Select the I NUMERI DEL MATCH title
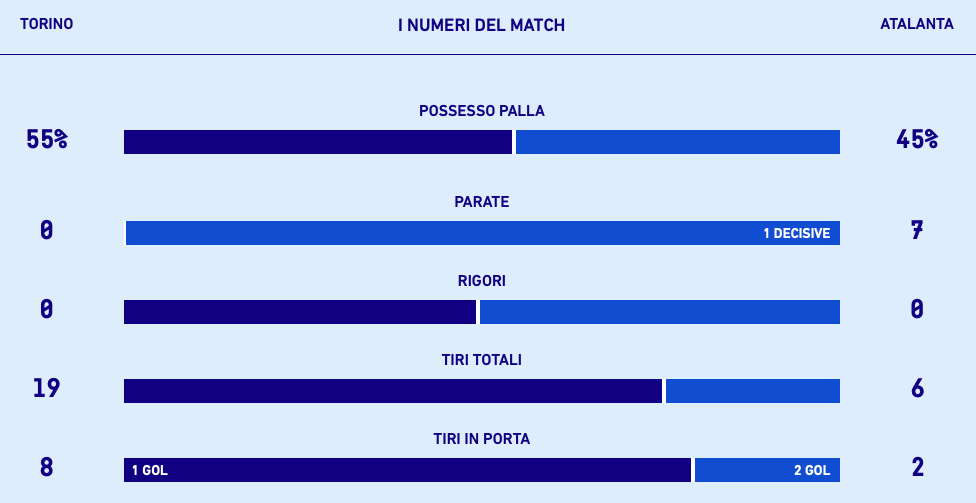This screenshot has width=976, height=503. pos(481,25)
